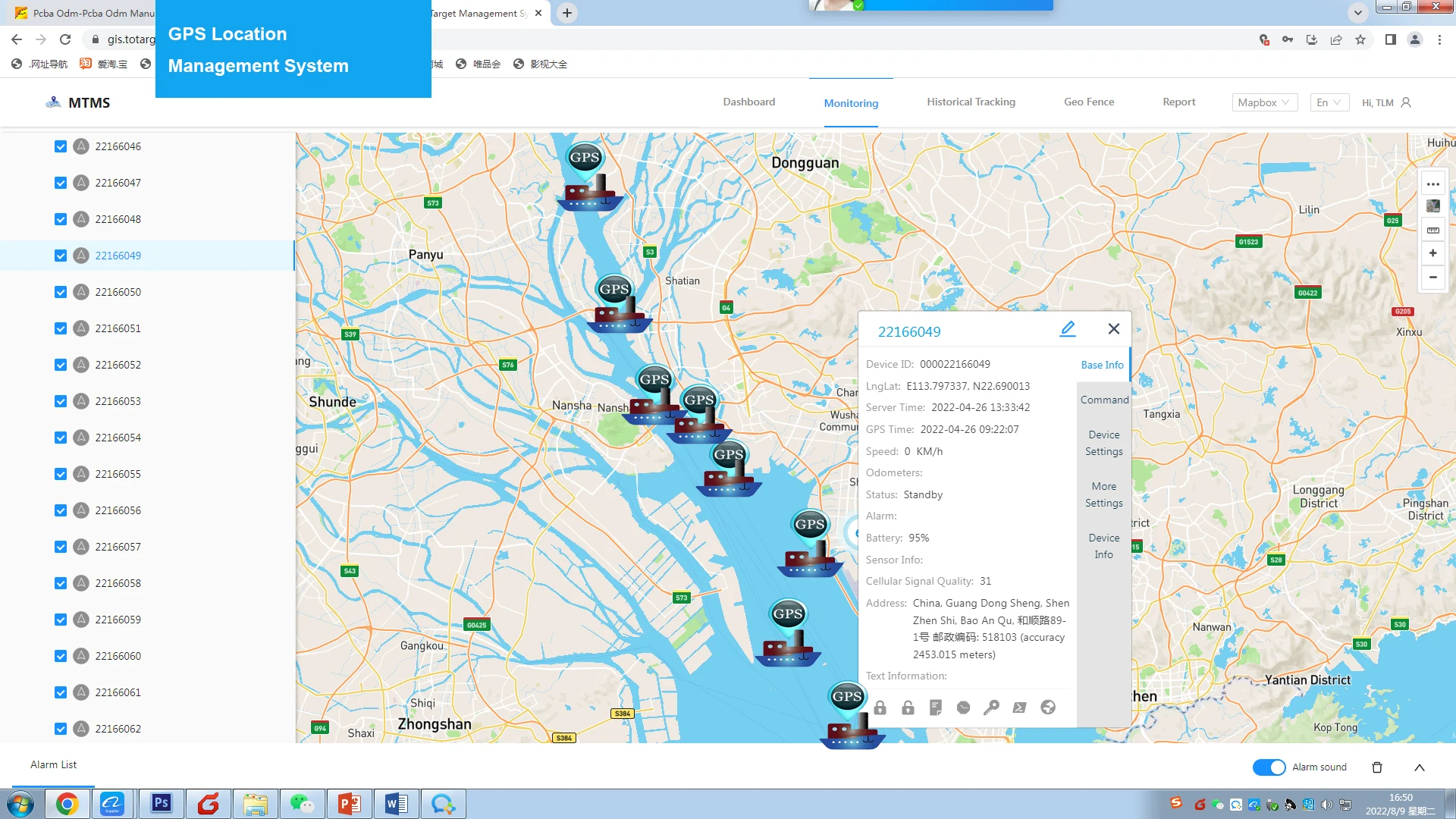Select the unlock device icon
This screenshot has height=819, width=1456.
(908, 708)
